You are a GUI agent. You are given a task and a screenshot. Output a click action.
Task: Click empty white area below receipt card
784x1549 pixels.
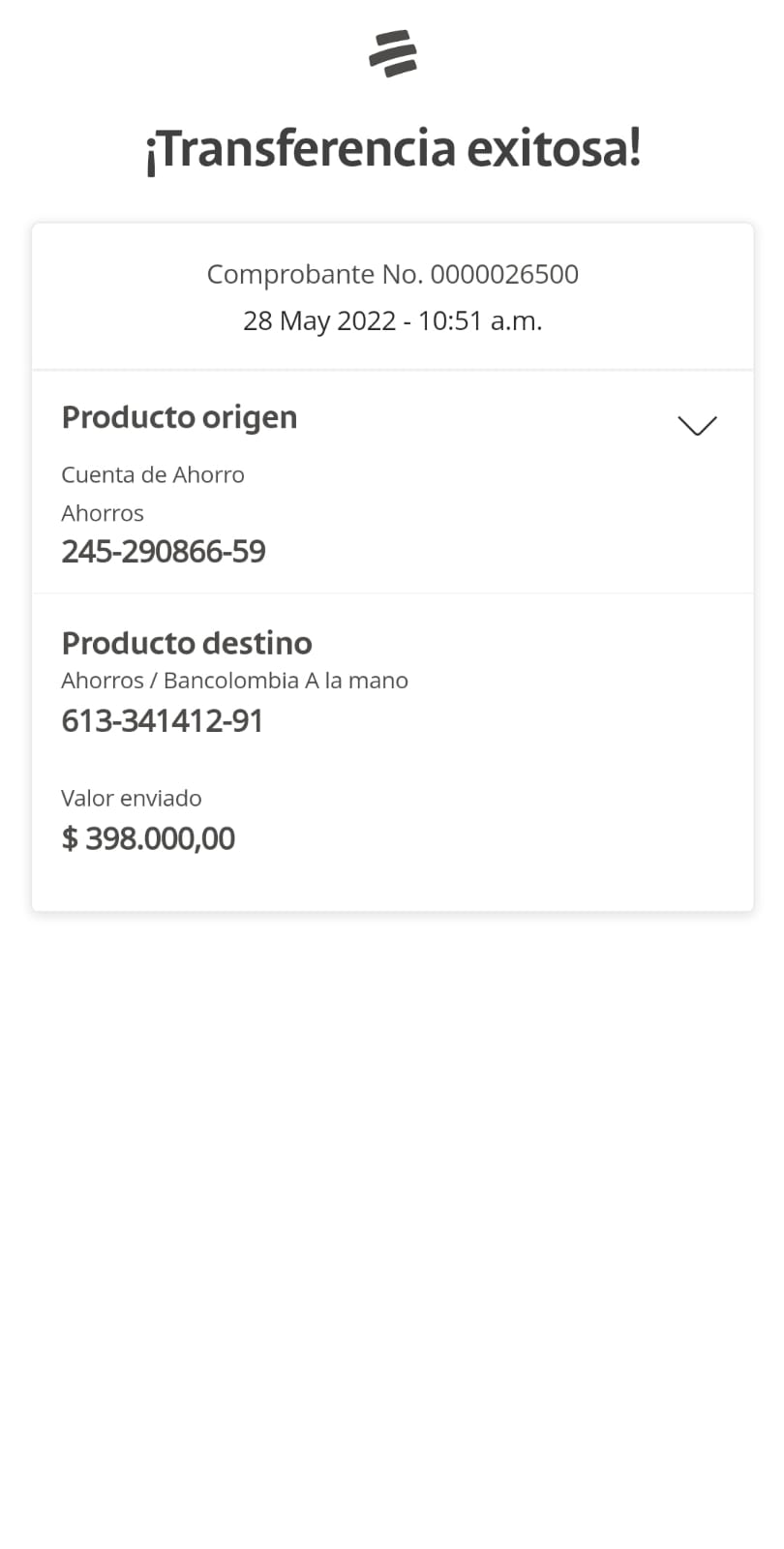392,1210
